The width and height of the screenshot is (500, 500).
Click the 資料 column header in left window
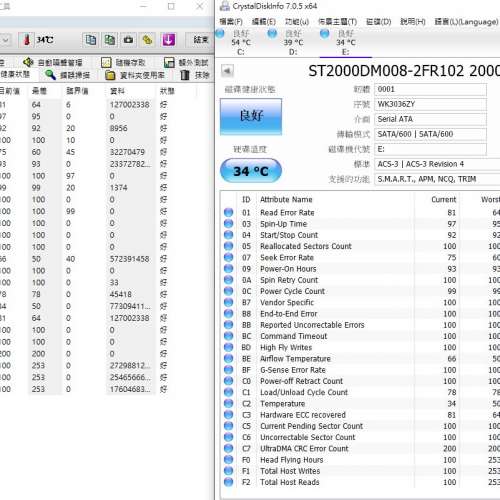117,91
